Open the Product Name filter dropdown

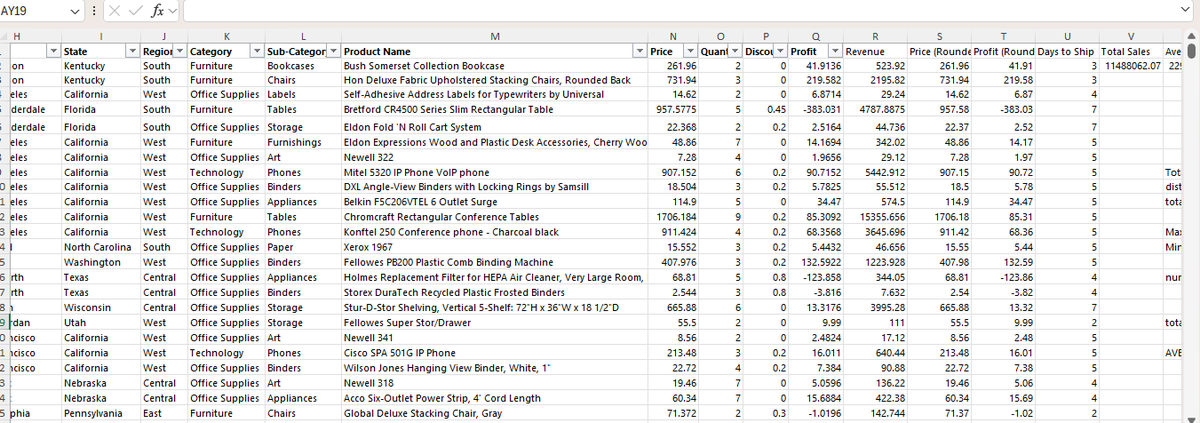[640, 51]
